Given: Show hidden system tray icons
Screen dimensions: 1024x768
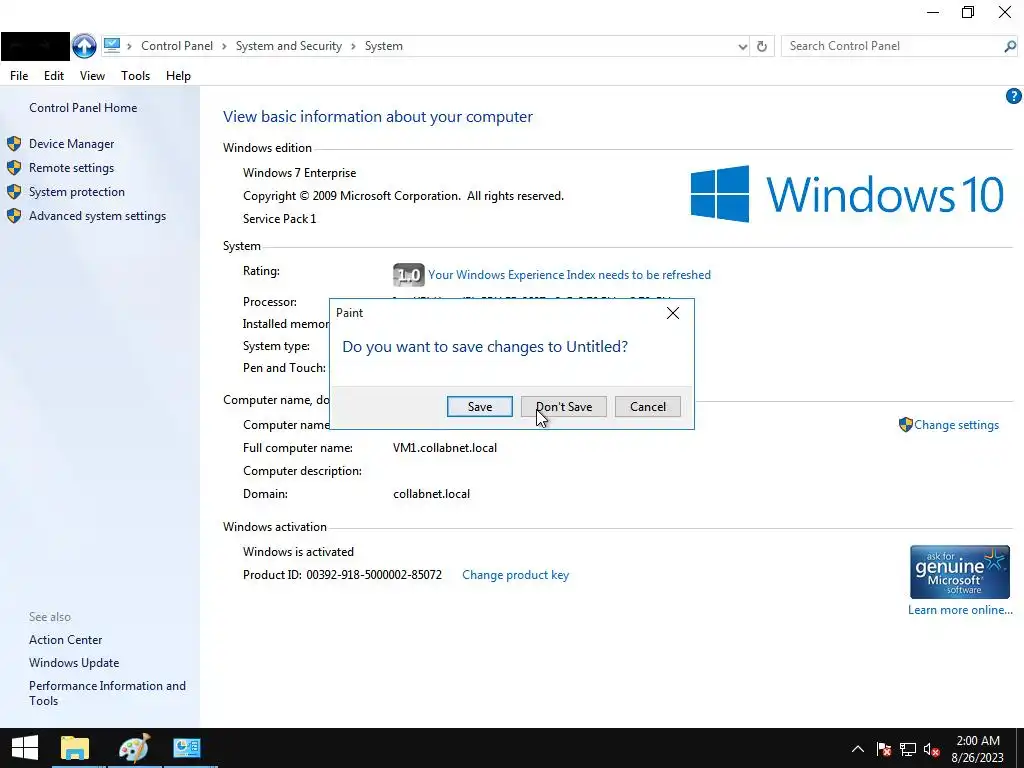Looking at the screenshot, I should [857, 749].
